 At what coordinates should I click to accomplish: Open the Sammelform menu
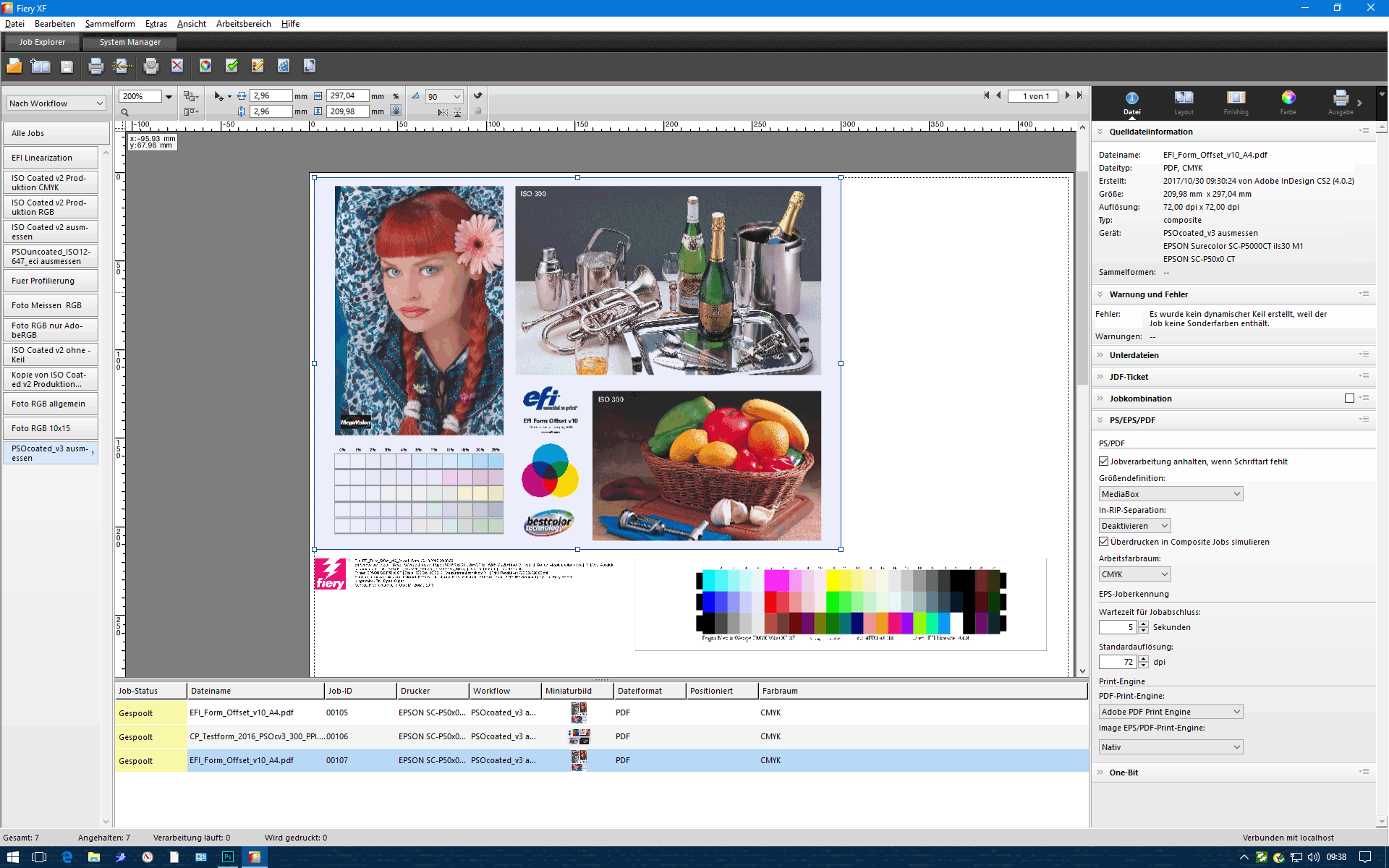(110, 24)
